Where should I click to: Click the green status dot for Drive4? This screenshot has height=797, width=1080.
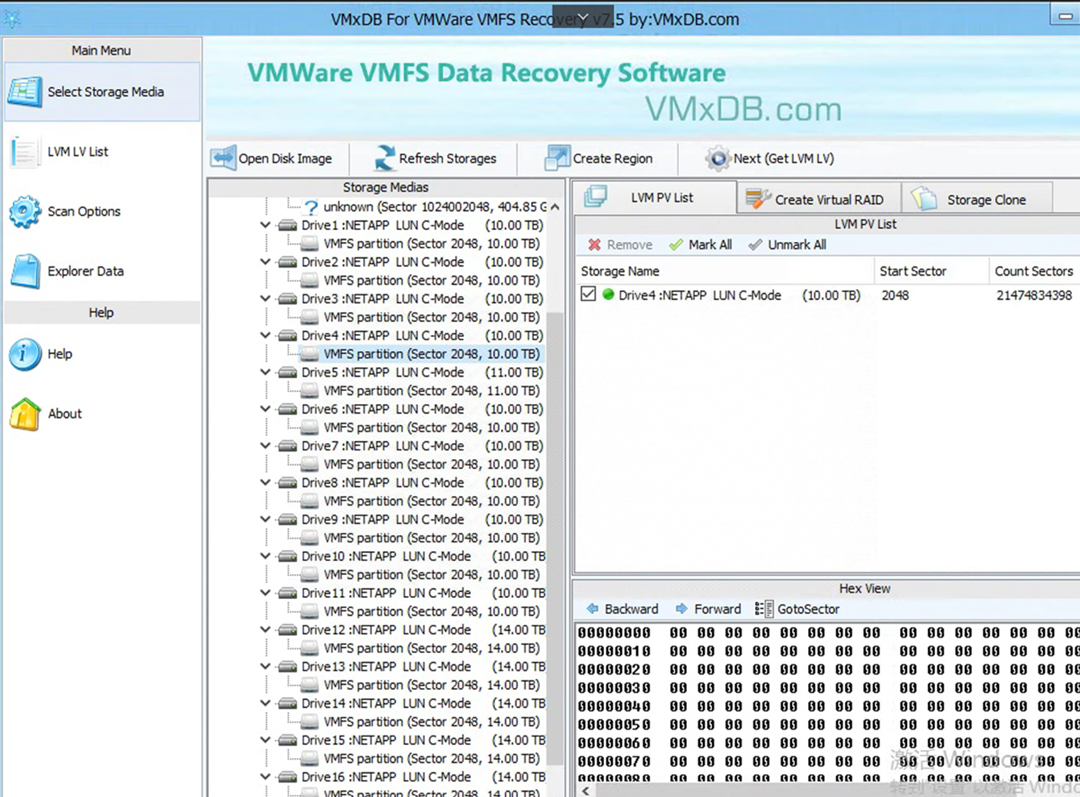pyautogui.click(x=608, y=295)
